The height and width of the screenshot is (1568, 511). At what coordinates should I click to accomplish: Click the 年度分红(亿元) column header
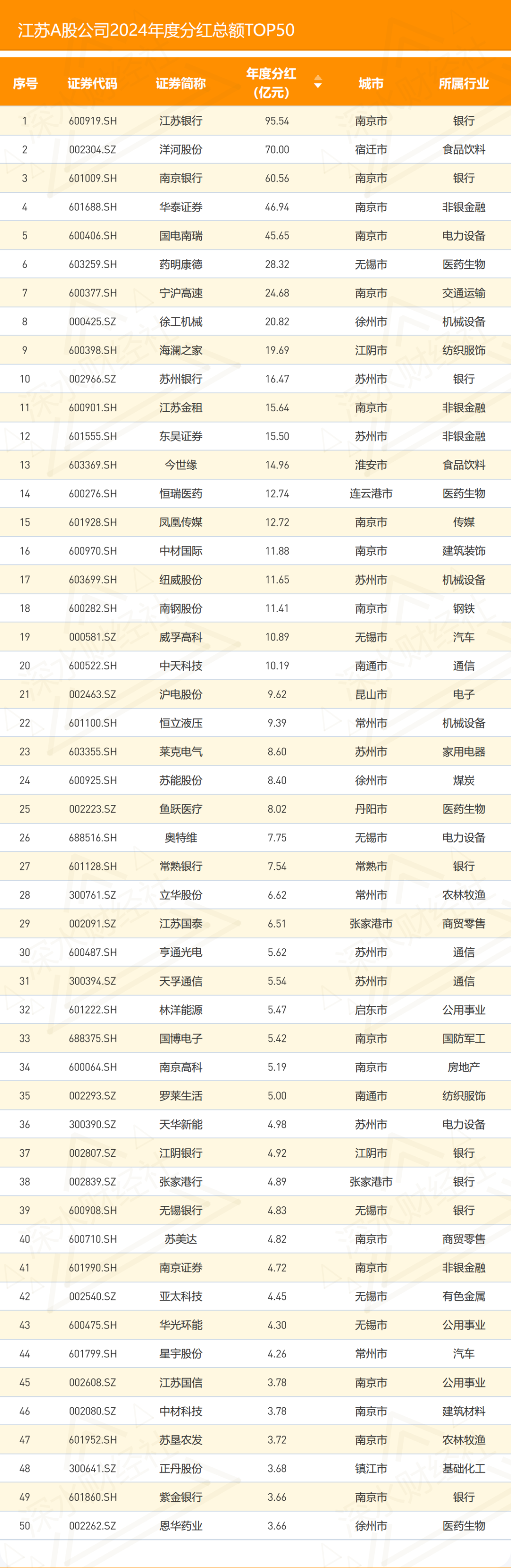point(271,83)
